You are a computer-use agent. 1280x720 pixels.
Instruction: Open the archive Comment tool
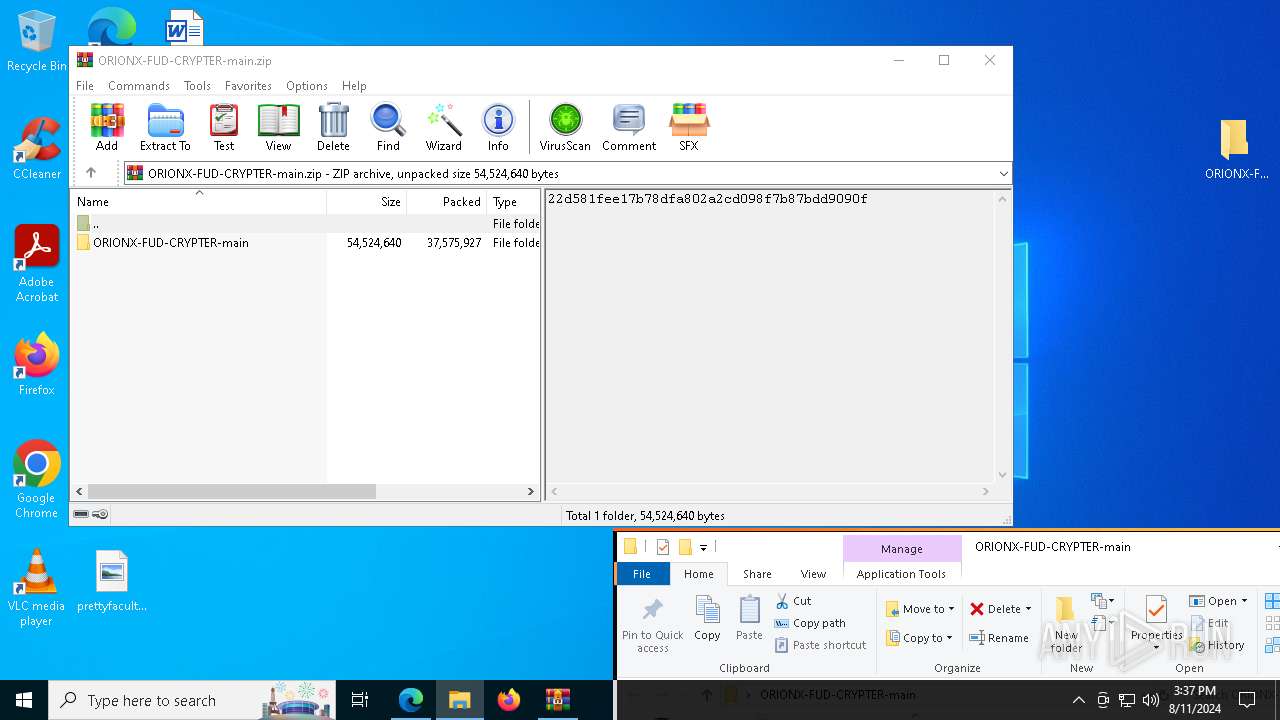[x=629, y=127]
